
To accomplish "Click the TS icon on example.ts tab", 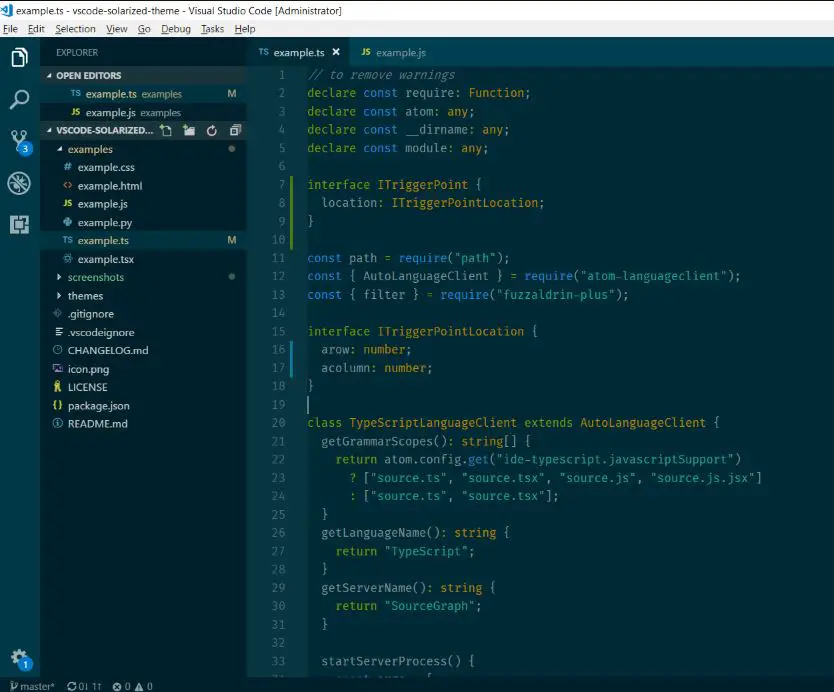I will click(x=263, y=52).
